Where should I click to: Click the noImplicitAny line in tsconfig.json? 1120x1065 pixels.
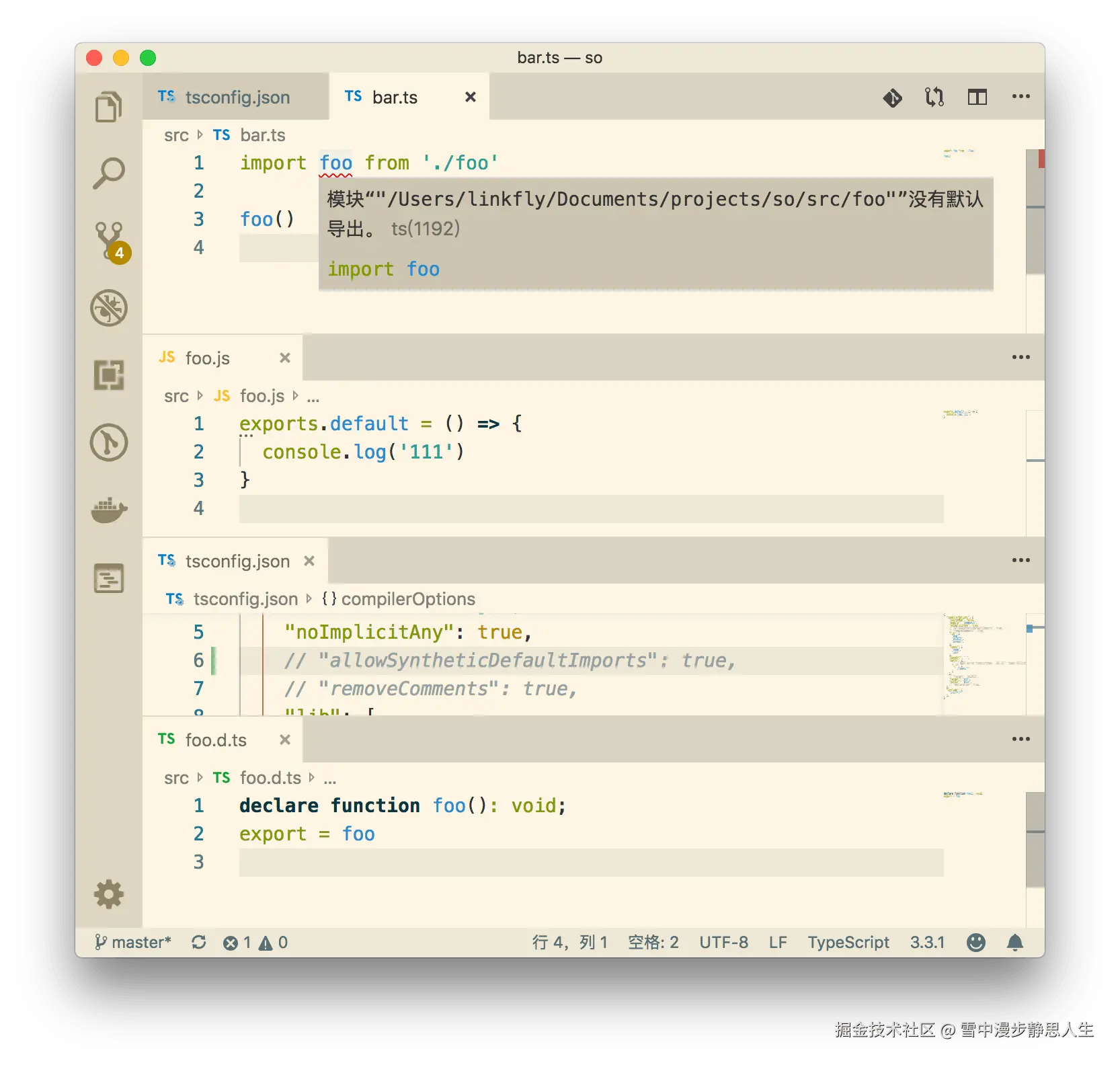(407, 633)
